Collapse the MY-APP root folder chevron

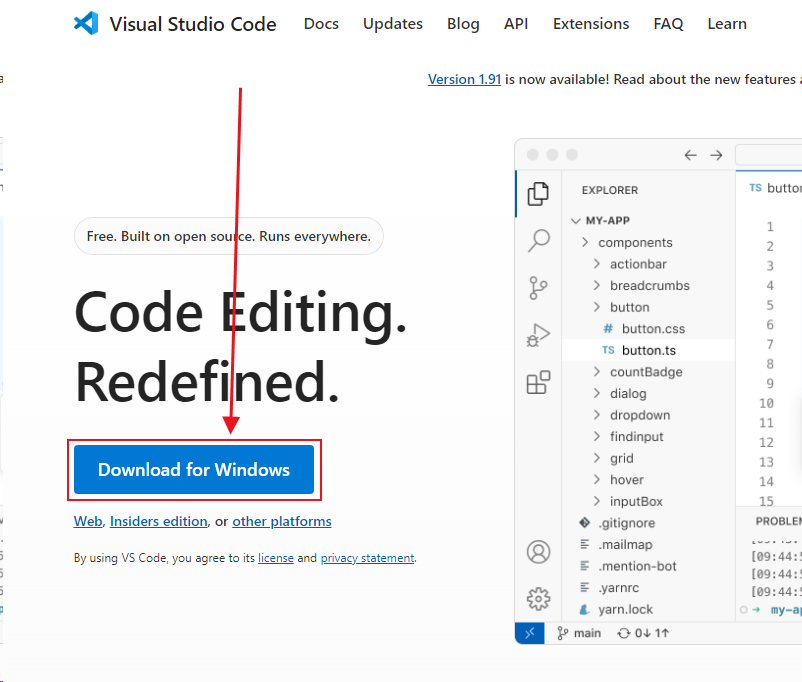[576, 221]
